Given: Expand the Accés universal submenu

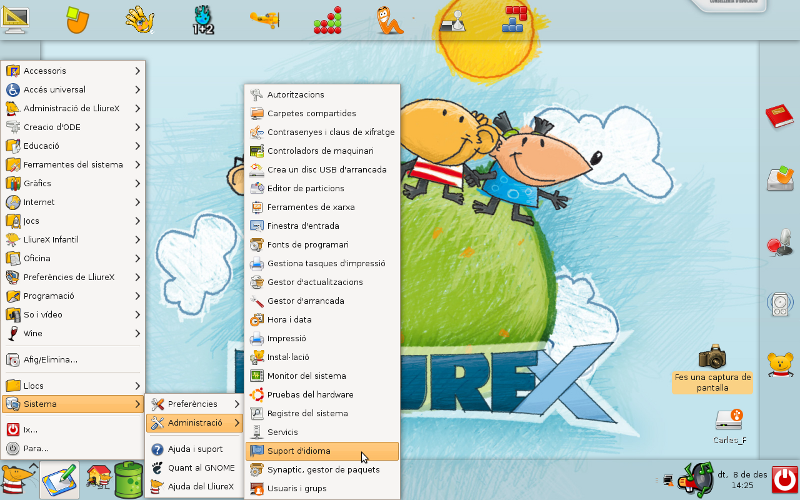Looking at the screenshot, I should [73, 90].
